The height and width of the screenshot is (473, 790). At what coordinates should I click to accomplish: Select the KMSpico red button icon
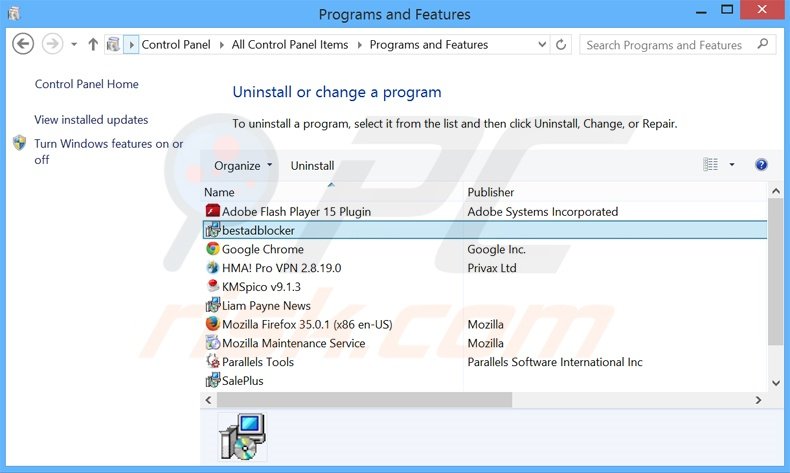click(x=213, y=286)
